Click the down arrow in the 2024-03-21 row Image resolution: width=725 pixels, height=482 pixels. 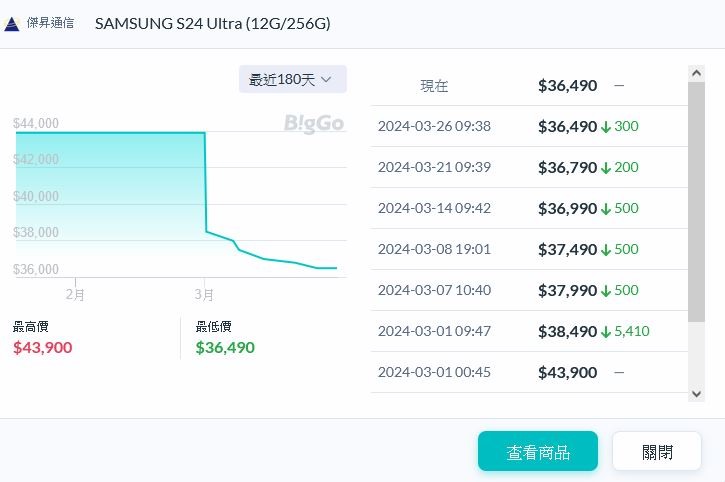[606, 168]
